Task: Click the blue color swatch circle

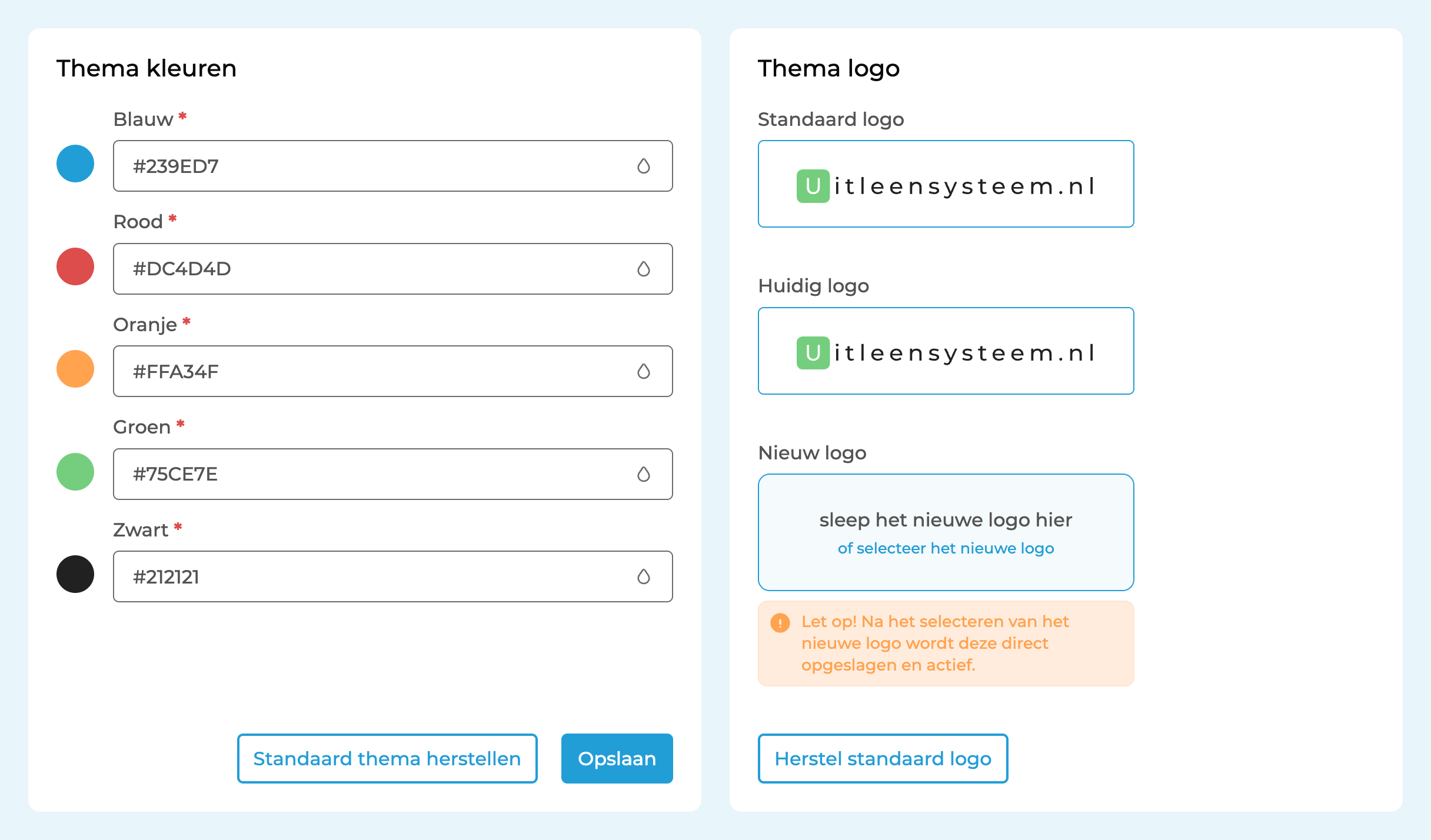Action: 75,164
